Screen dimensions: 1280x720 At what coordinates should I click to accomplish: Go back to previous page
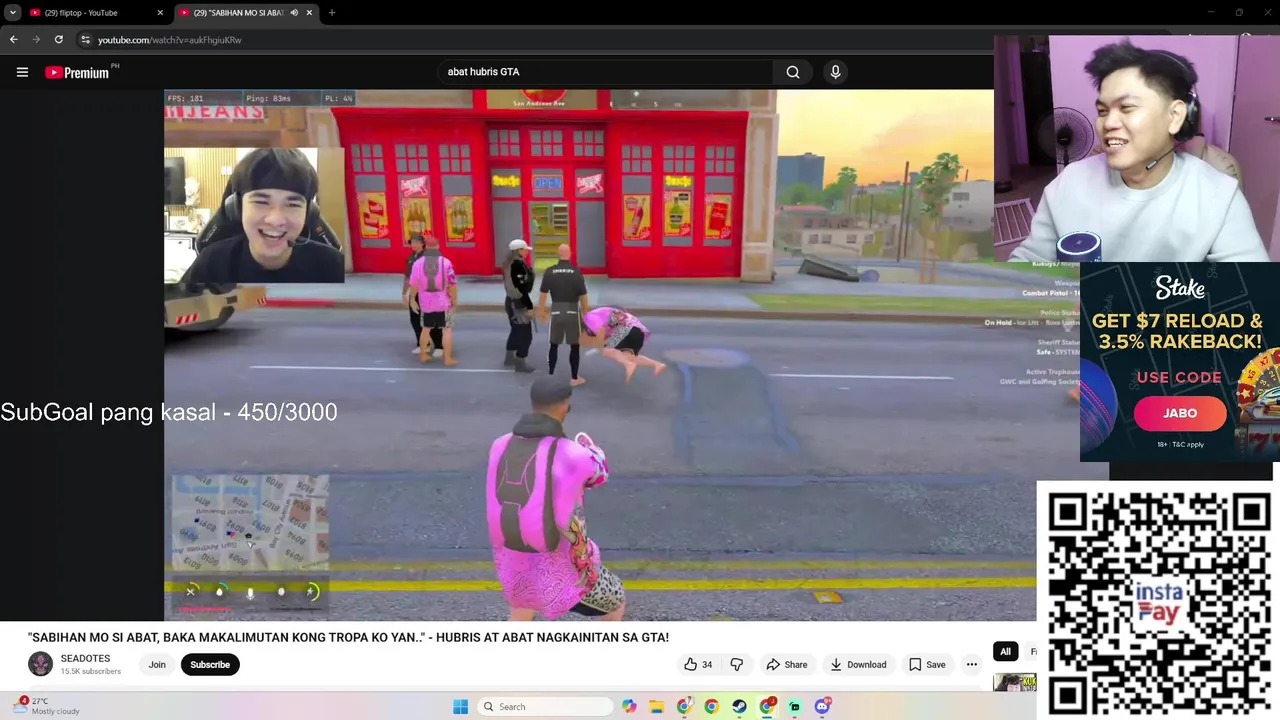click(x=13, y=40)
